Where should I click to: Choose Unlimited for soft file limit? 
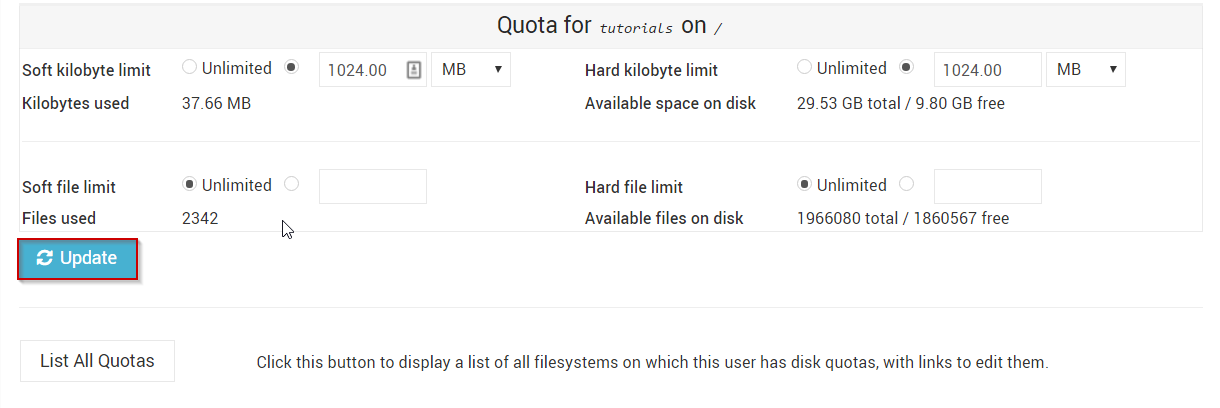point(189,185)
